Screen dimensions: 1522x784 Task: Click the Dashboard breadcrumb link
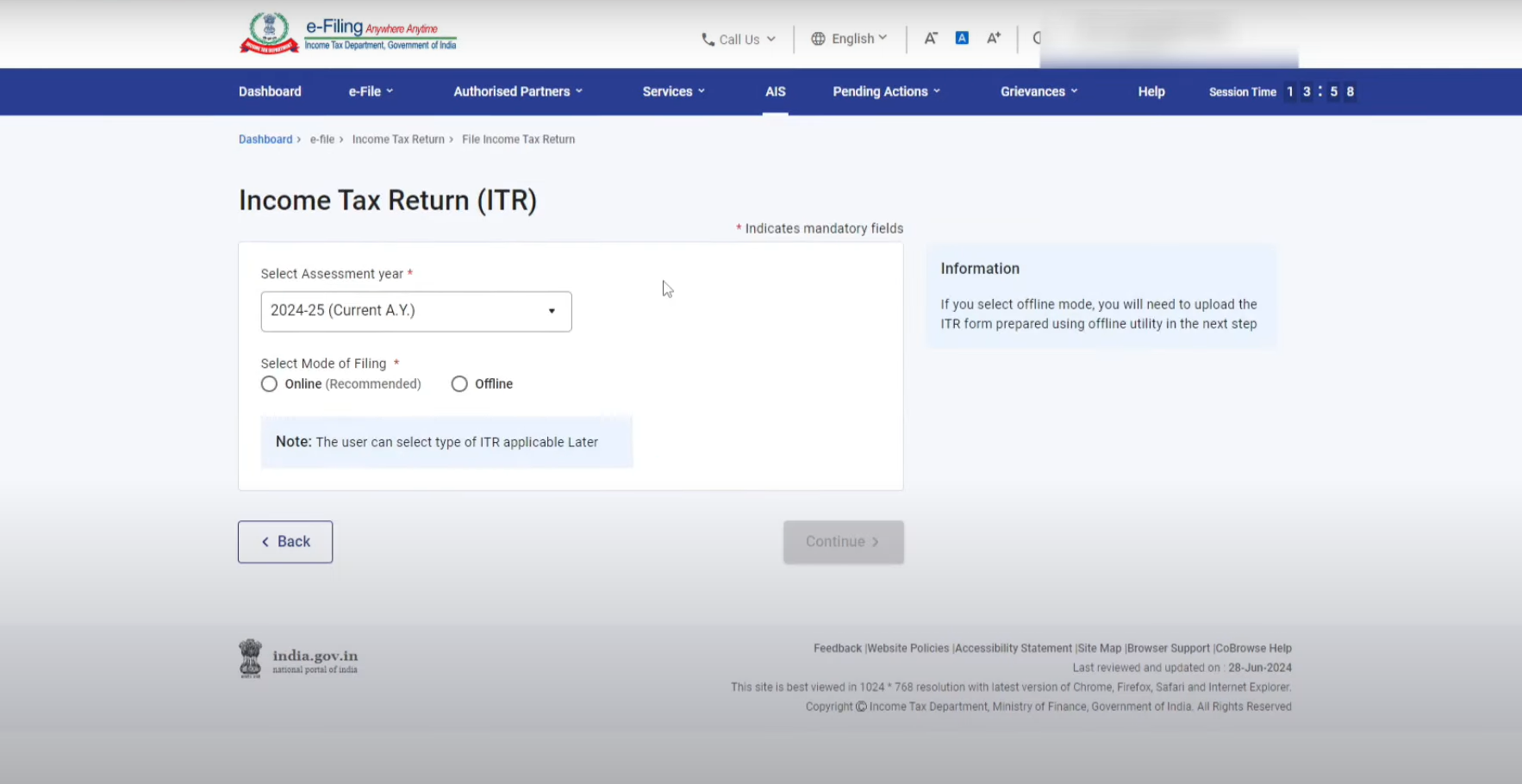pos(265,139)
